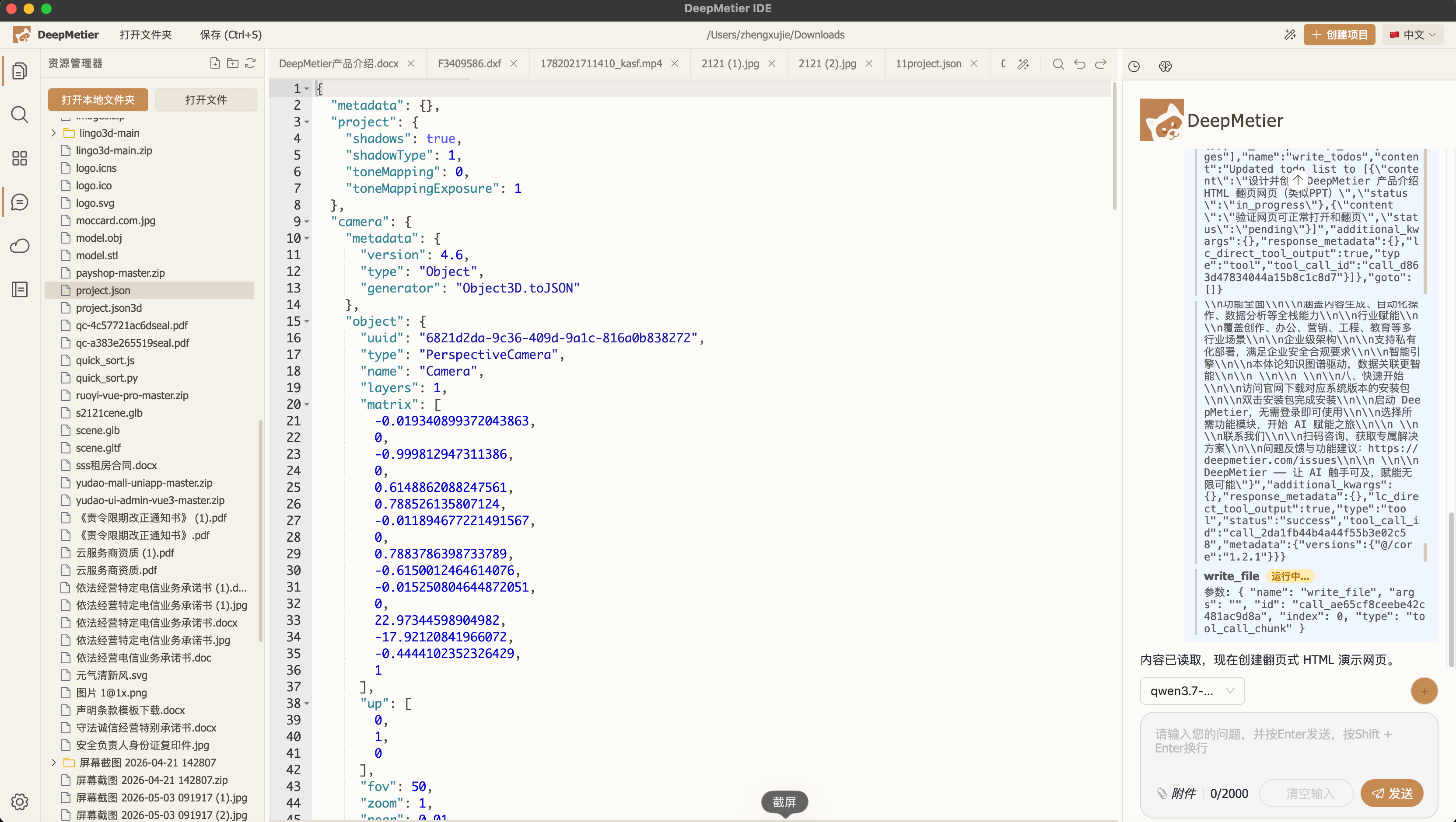The image size is (1456, 822).
Task: Open the cloud sidebar icon
Action: pos(19,246)
